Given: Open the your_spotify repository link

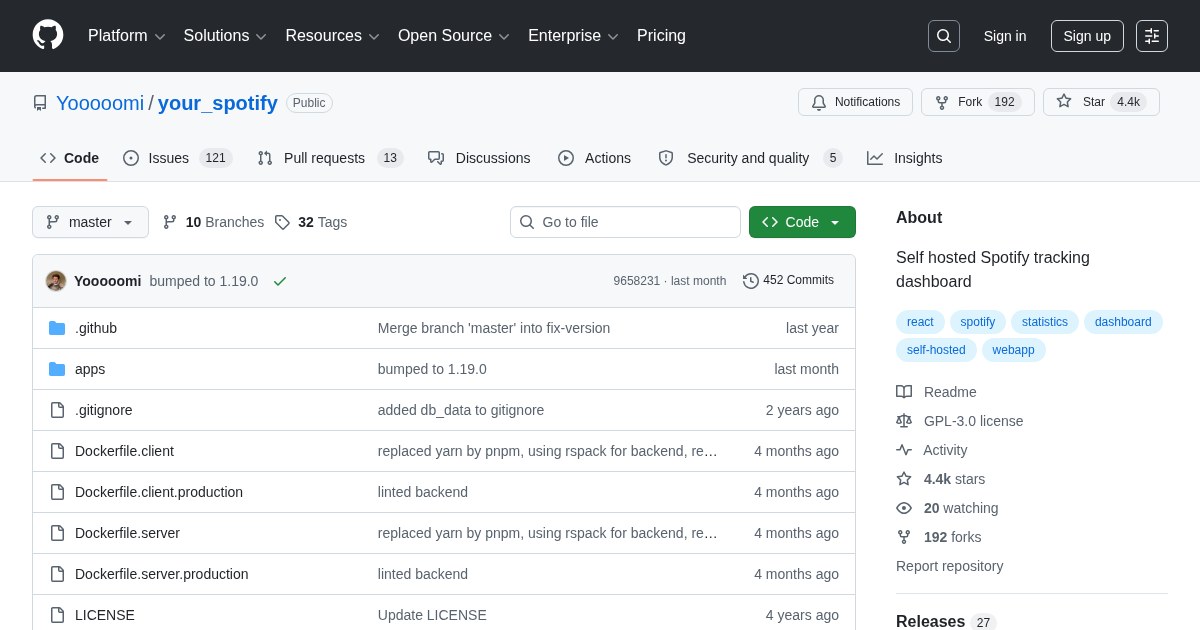Looking at the screenshot, I should click(x=218, y=103).
